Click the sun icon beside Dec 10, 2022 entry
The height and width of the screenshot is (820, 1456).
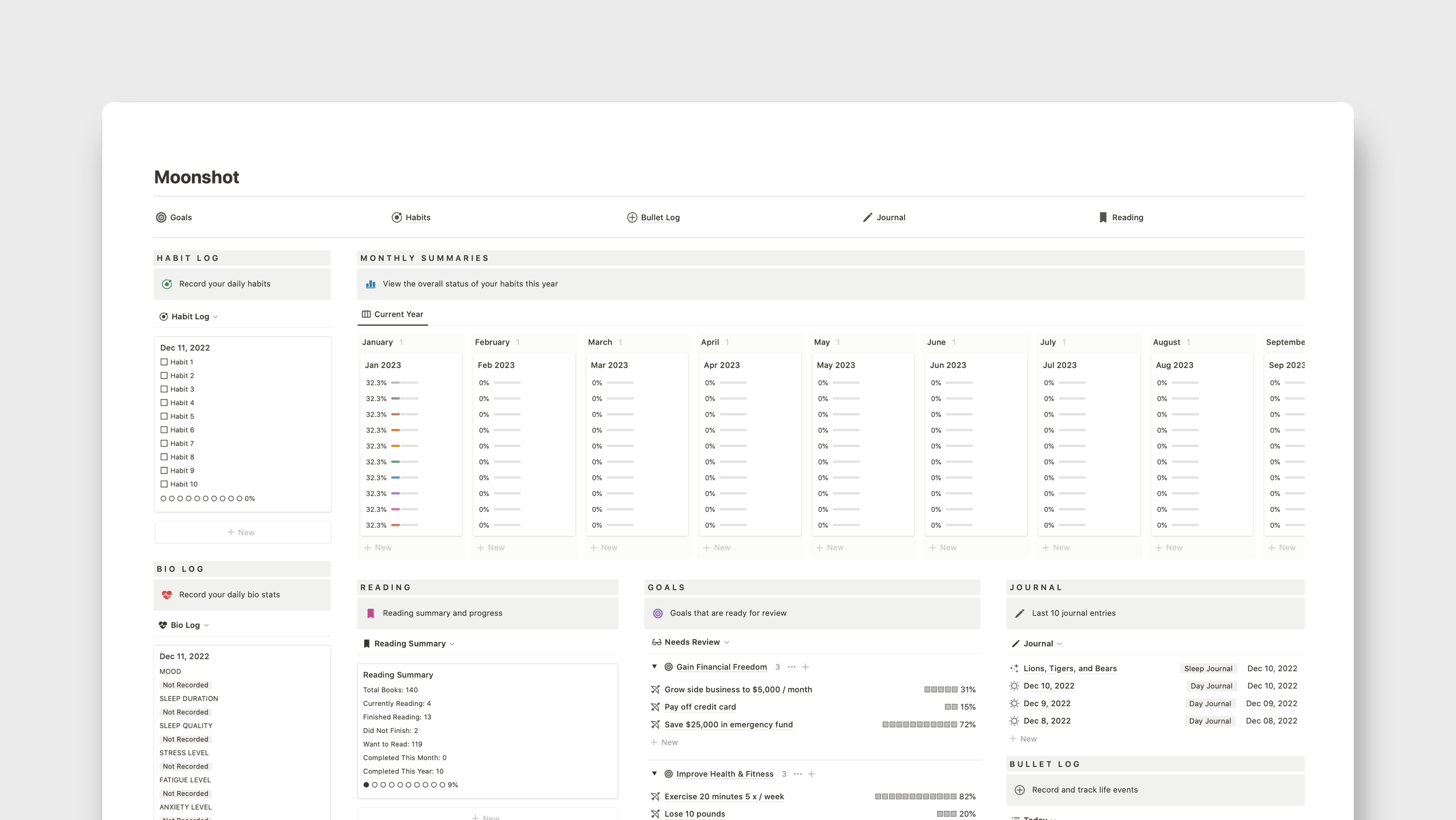1014,686
